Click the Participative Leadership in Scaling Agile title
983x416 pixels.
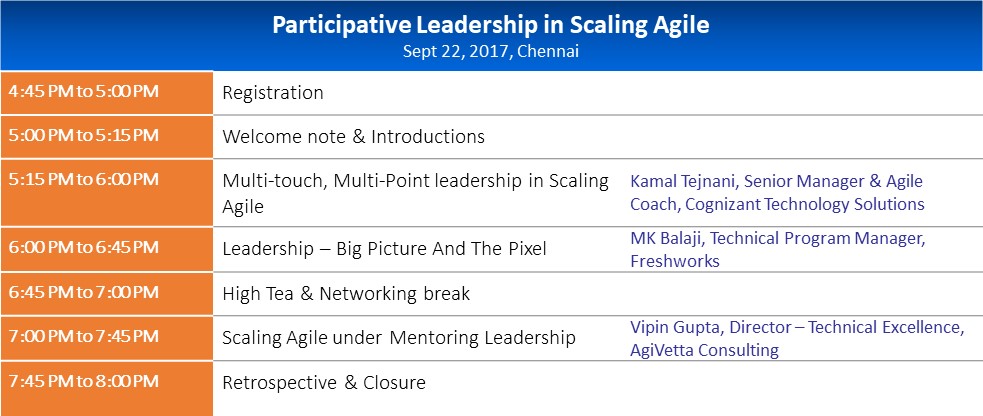click(x=491, y=26)
